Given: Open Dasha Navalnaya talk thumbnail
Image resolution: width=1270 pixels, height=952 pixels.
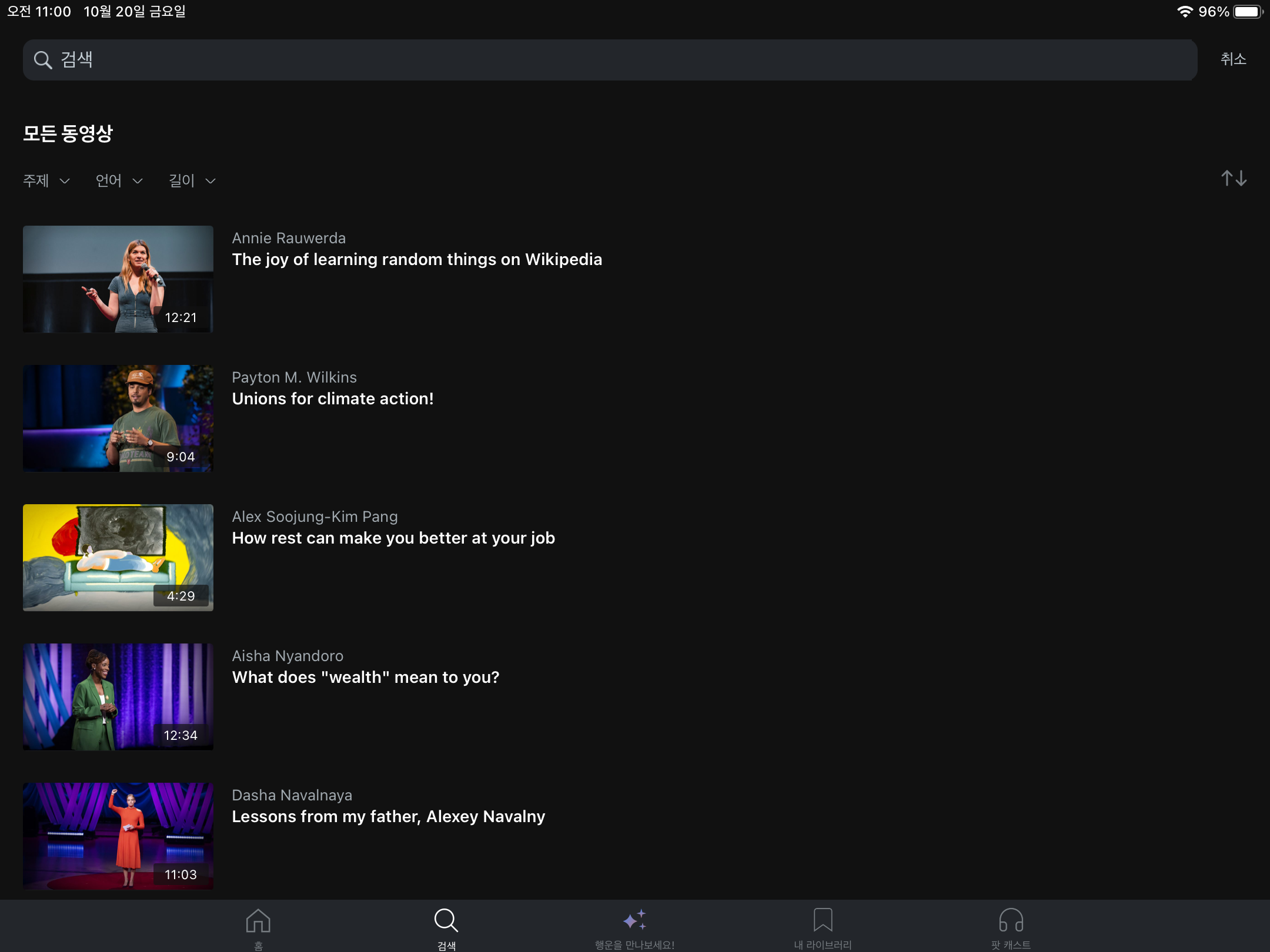Looking at the screenshot, I should (x=118, y=836).
